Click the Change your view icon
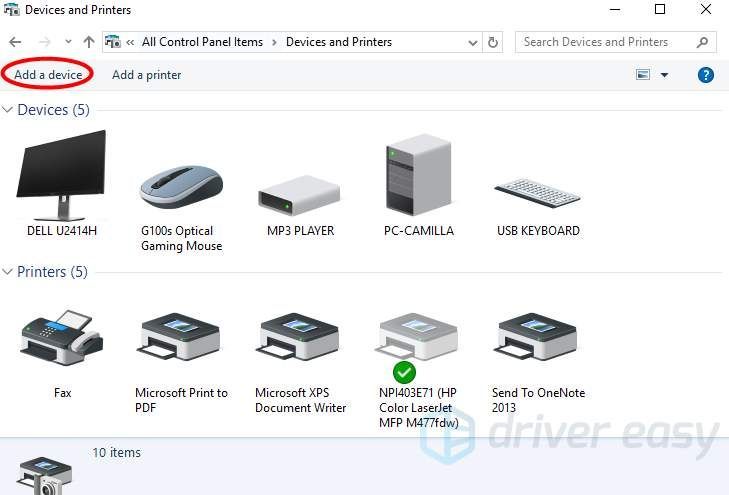Image resolution: width=729 pixels, height=495 pixels. tap(643, 74)
